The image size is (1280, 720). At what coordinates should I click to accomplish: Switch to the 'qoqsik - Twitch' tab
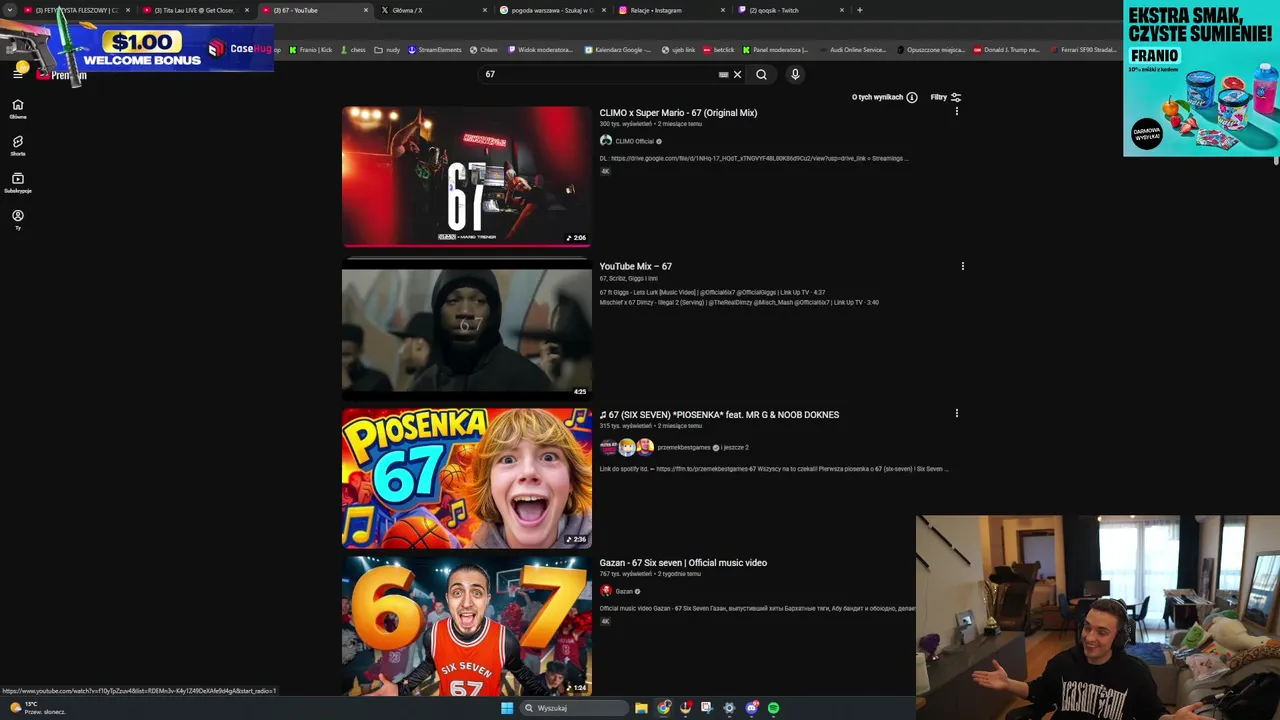[790, 10]
